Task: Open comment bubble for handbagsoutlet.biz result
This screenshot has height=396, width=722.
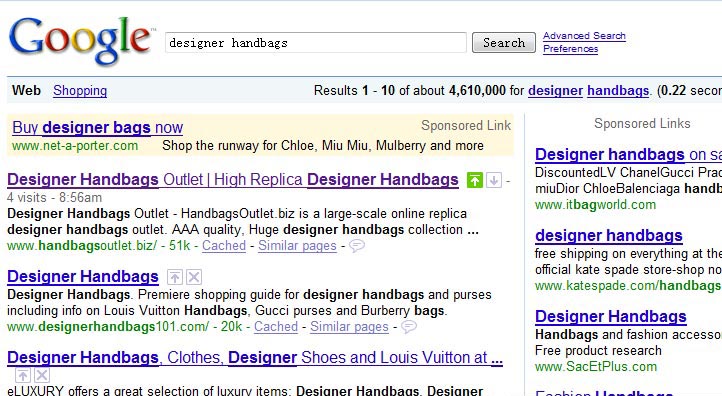Action: pyautogui.click(x=357, y=246)
